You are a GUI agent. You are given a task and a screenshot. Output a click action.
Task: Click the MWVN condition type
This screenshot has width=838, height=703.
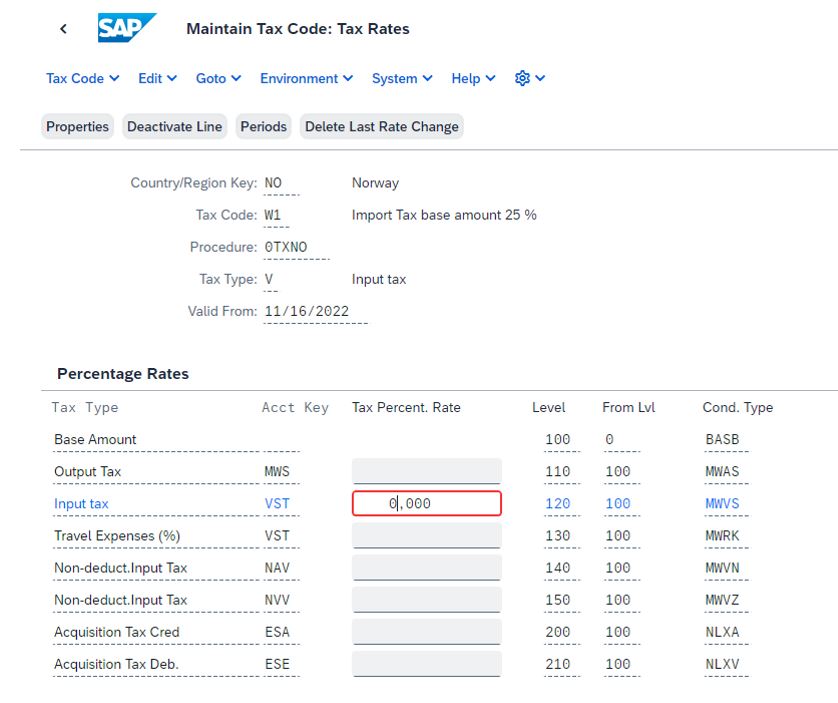click(722, 568)
